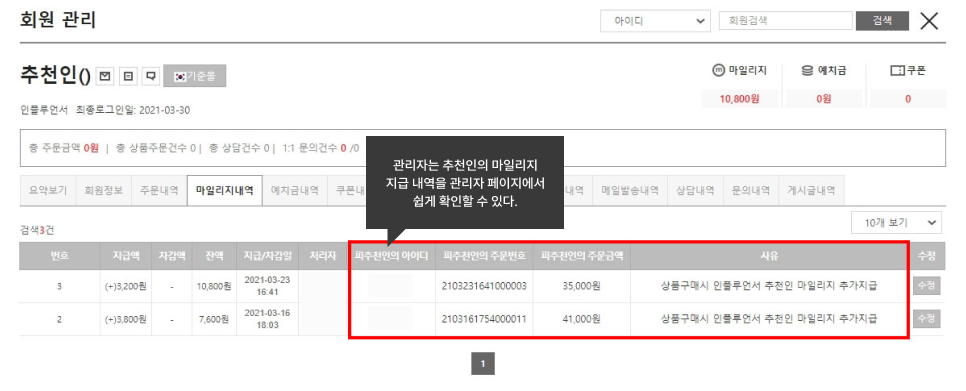Click the 검색 search button
The image size is (966, 391).
click(x=882, y=21)
